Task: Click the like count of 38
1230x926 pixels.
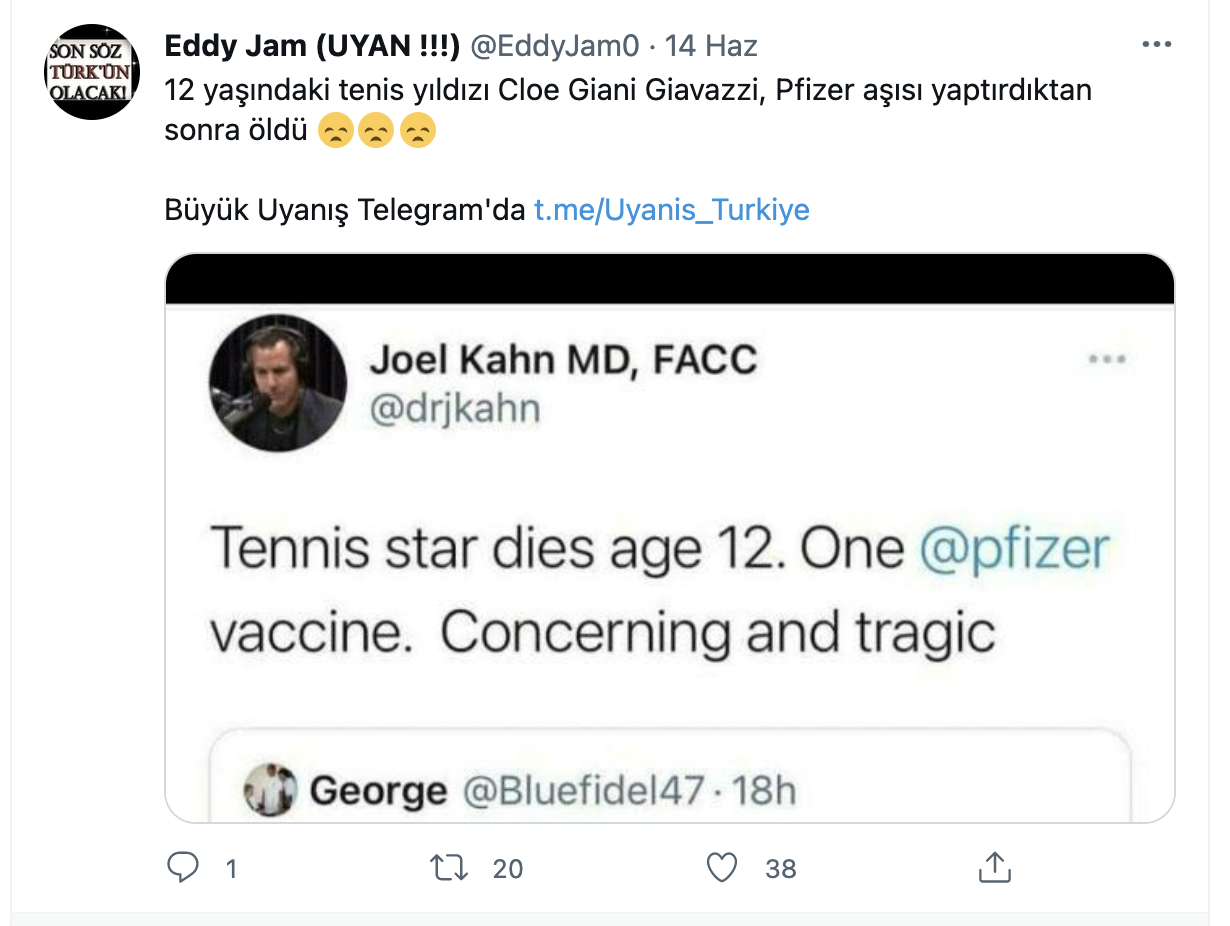Action: pos(781,869)
